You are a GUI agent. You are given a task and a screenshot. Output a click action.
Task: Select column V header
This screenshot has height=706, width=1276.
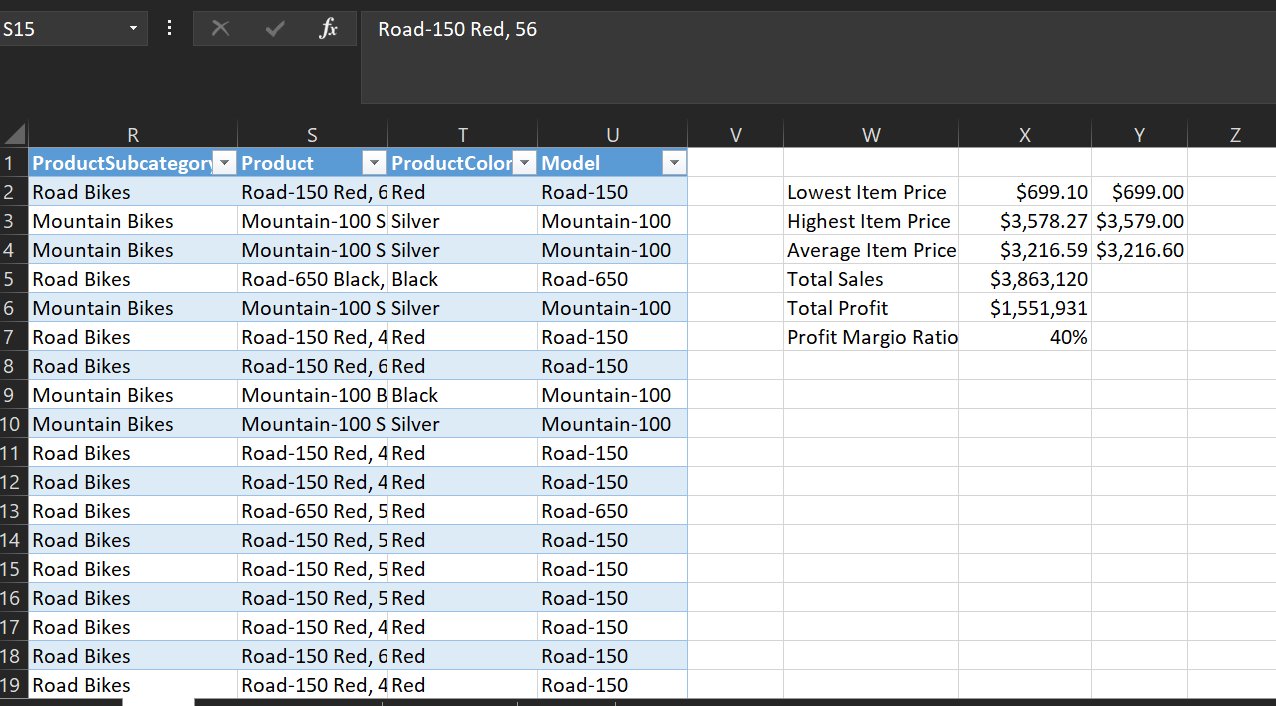735,135
